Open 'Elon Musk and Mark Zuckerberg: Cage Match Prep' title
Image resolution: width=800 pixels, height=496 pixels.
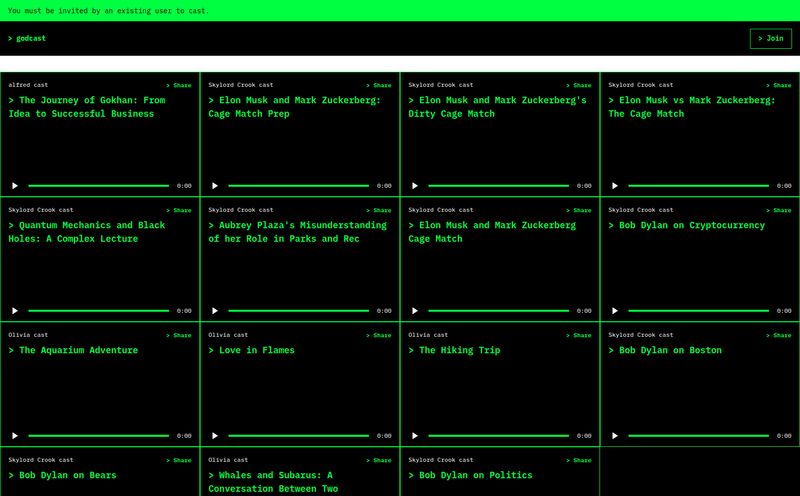pos(294,107)
